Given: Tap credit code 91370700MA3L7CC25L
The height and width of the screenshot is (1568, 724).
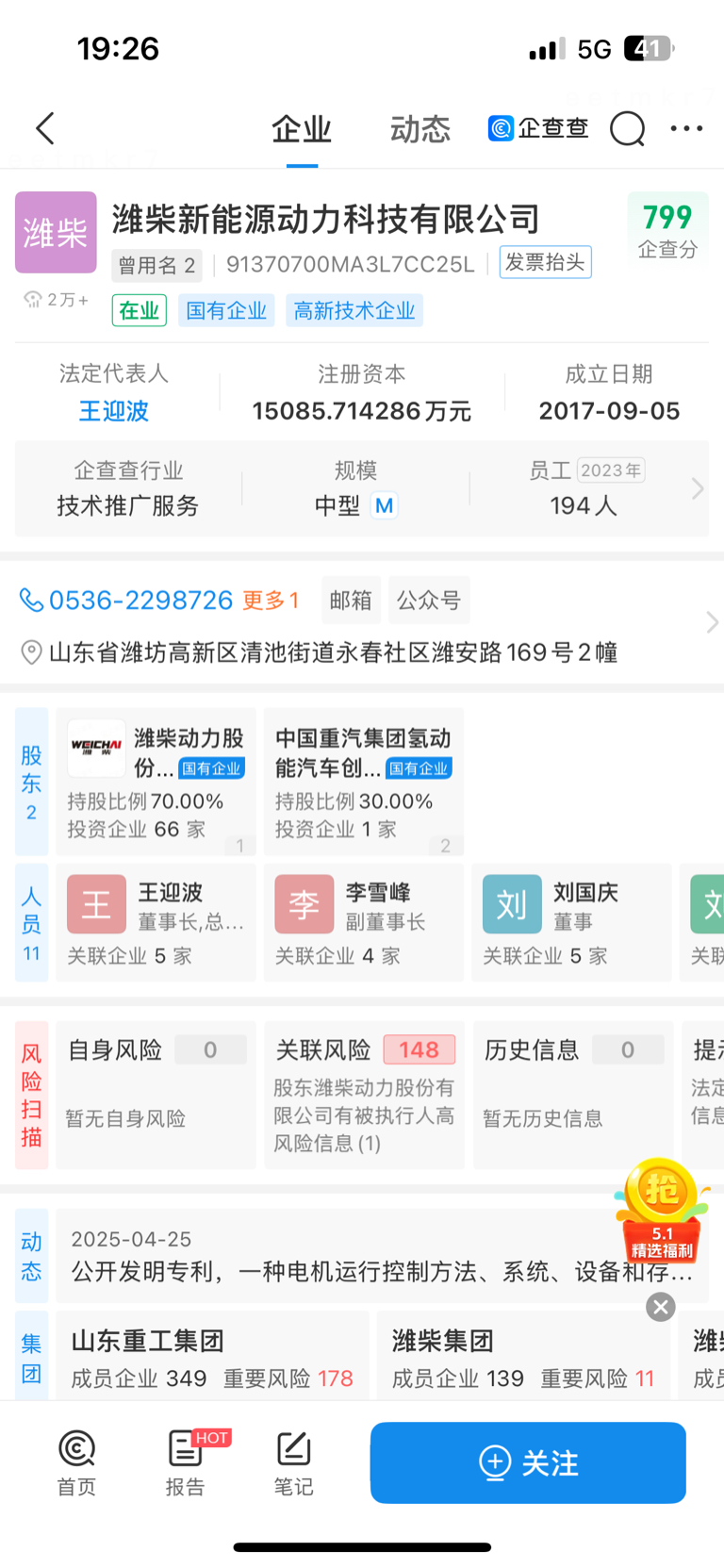Looking at the screenshot, I should [x=351, y=265].
